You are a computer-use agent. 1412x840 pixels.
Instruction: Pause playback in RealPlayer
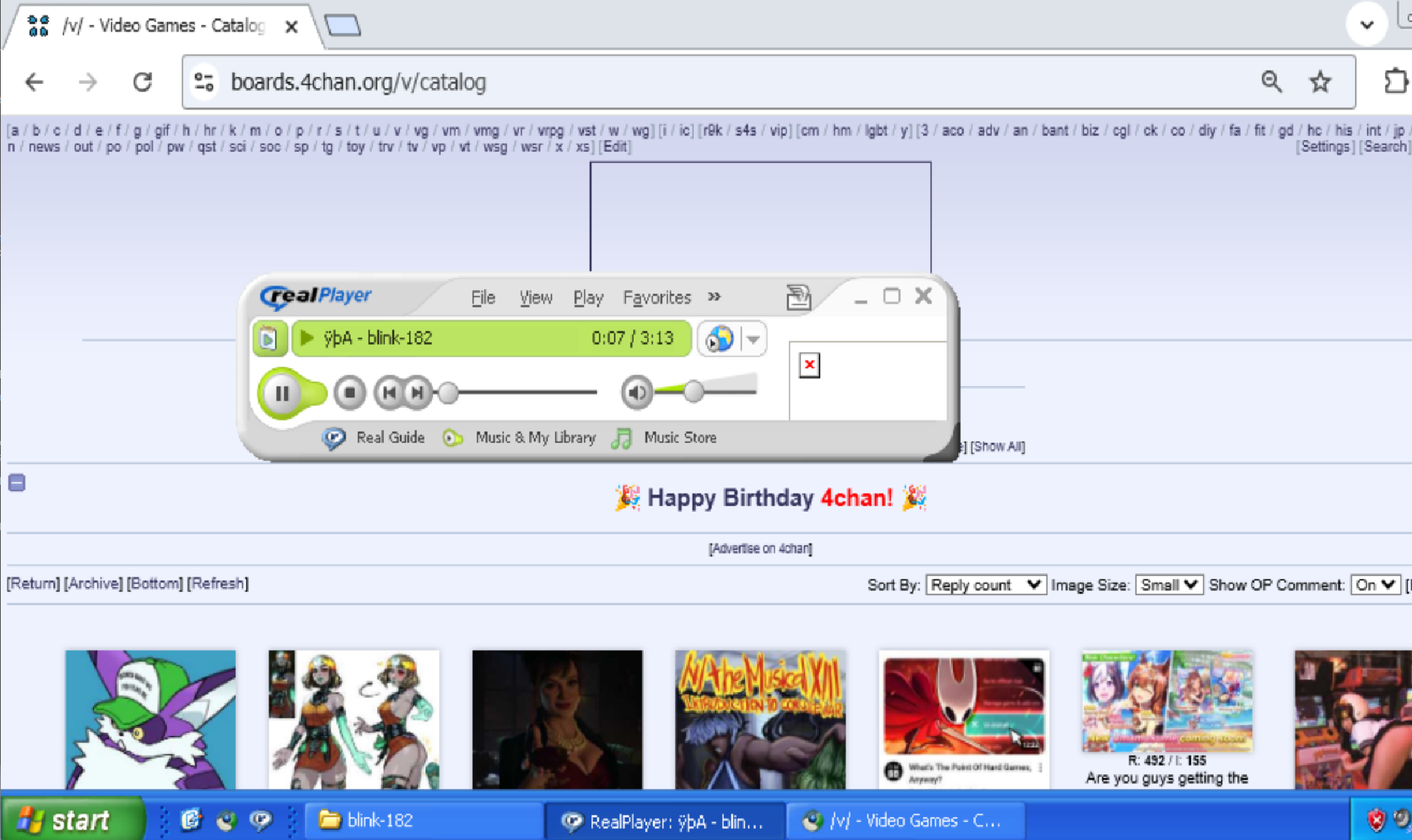pos(282,392)
